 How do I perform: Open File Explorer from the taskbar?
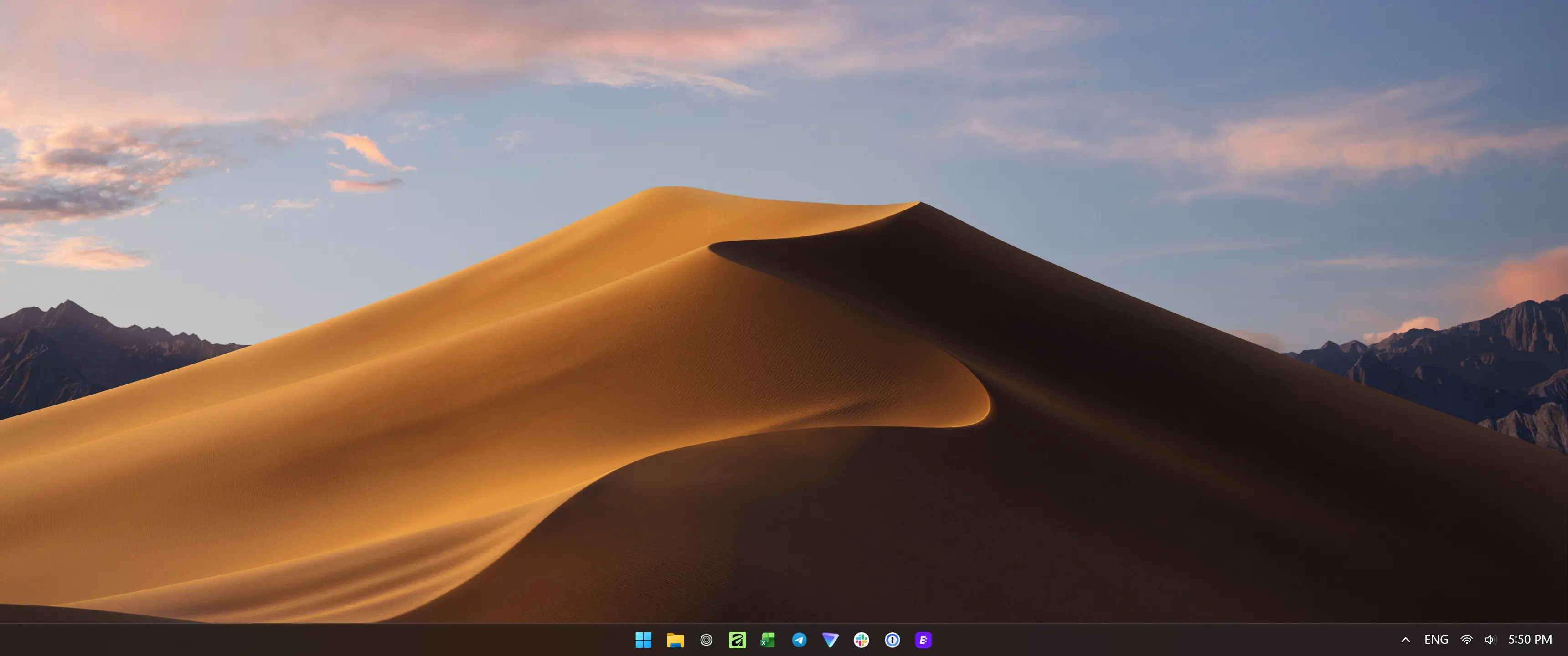(x=675, y=640)
